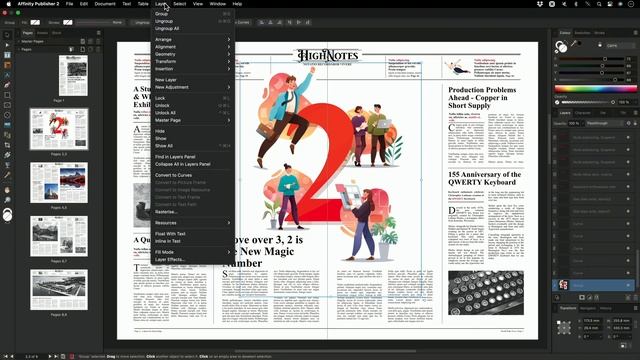Select the Zoom magnifier tool
The image size is (640, 360).
(x=7, y=200)
